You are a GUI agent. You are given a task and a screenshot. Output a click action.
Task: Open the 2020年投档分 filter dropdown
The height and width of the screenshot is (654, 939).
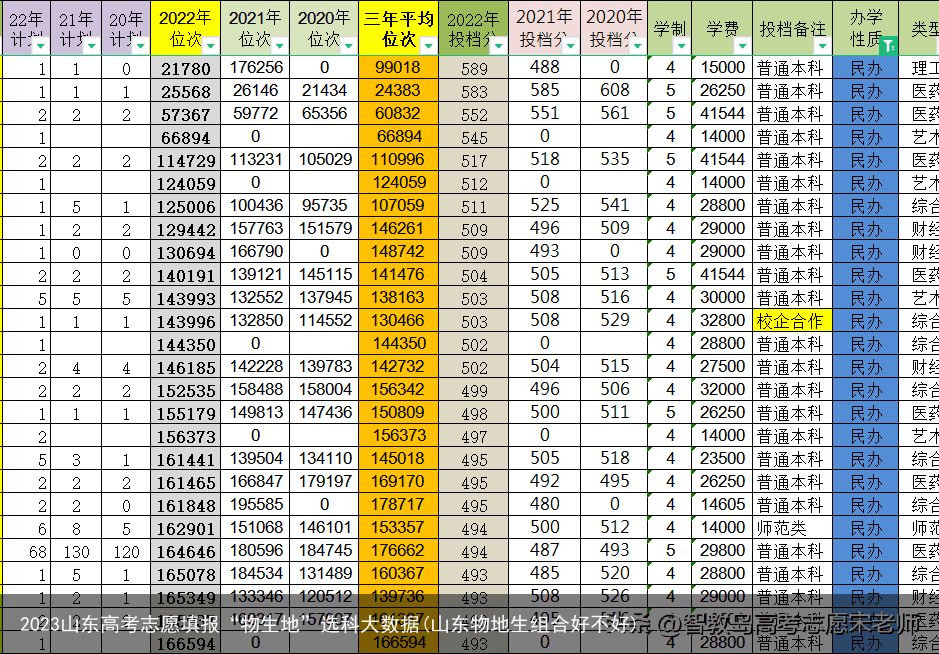point(637,46)
